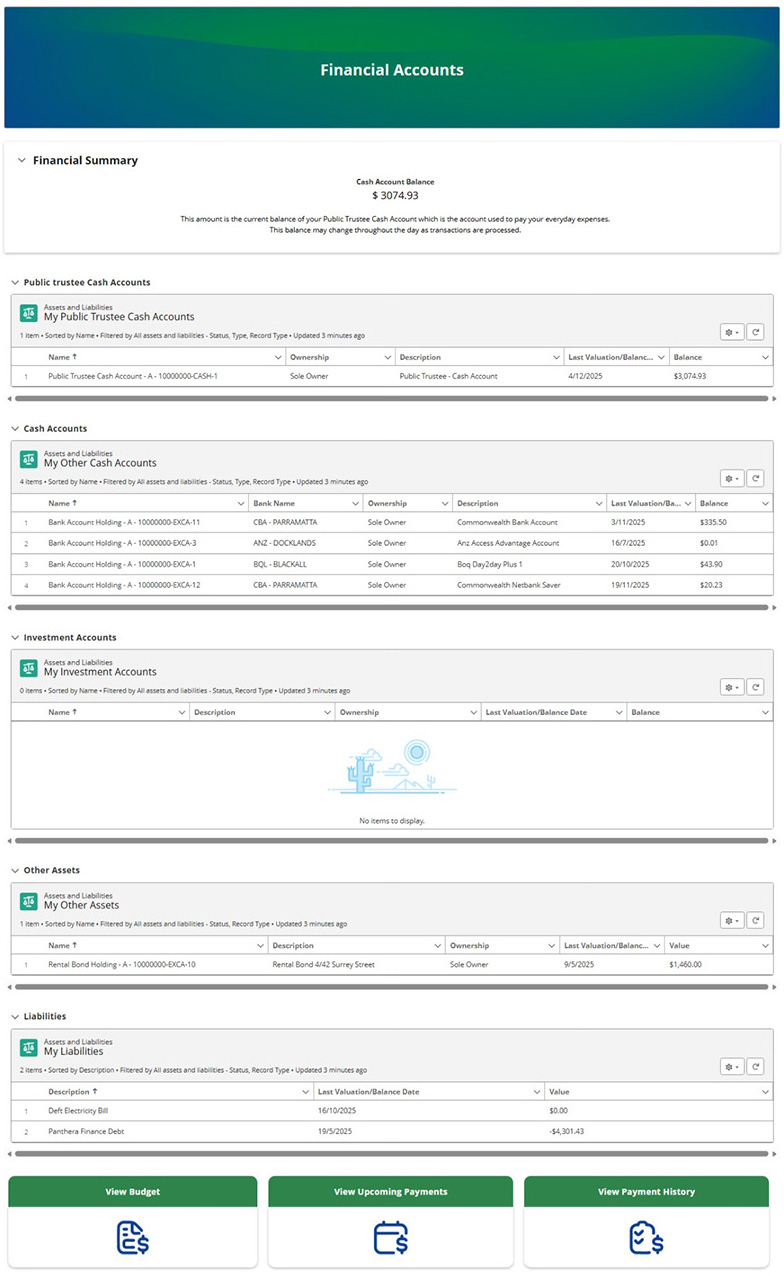
Task: Collapse the Cash Accounts section
Action: (x=15, y=429)
